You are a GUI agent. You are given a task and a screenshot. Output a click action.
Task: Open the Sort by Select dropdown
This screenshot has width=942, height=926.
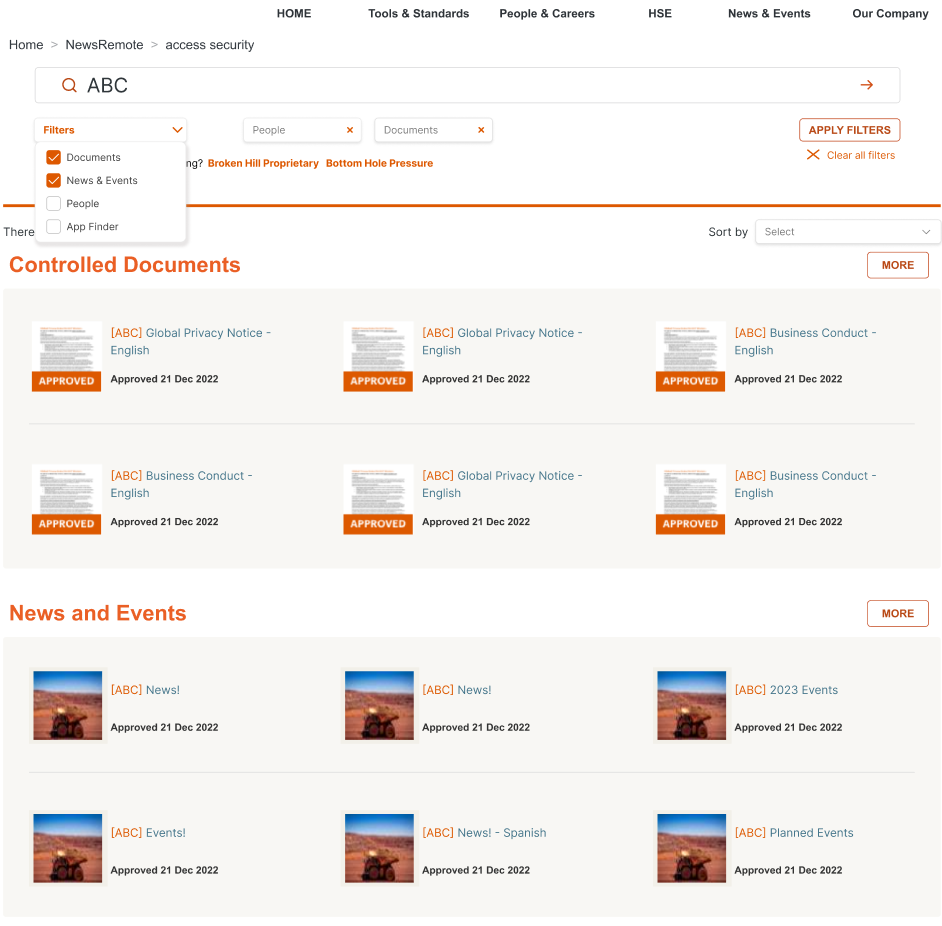point(847,231)
